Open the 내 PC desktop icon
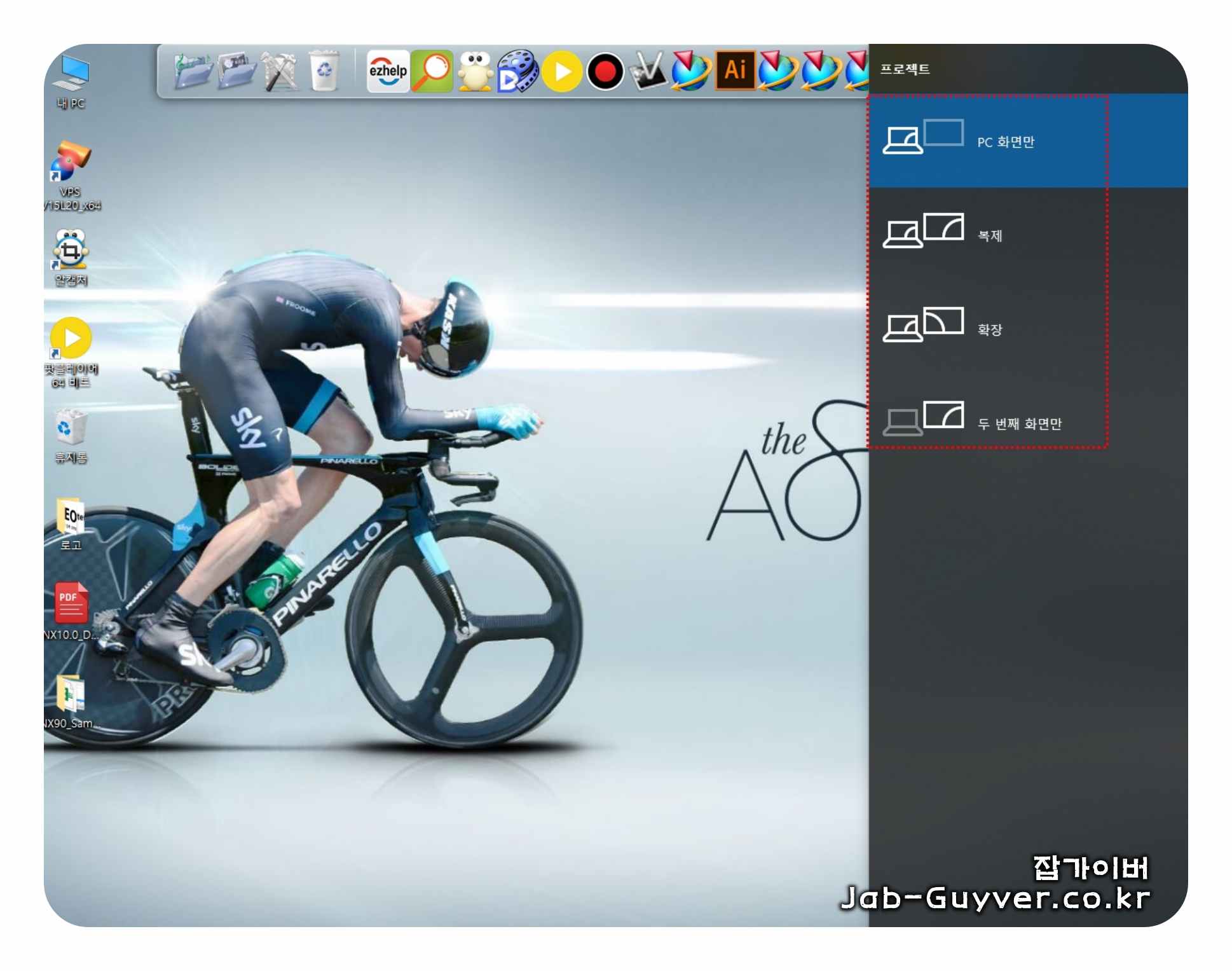The height and width of the screenshot is (971, 1232). [x=71, y=79]
